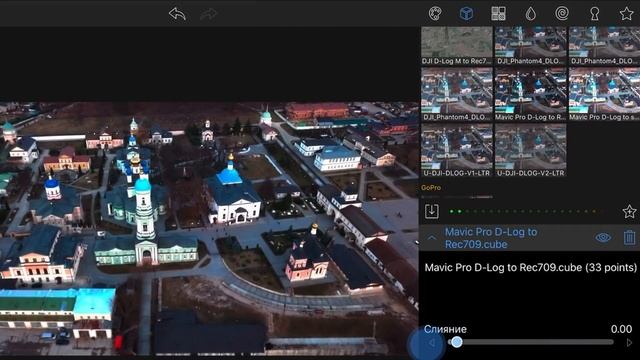
Task: Click Mavic Pro D-Log to Rec709.cube layer title
Action: click(491, 238)
